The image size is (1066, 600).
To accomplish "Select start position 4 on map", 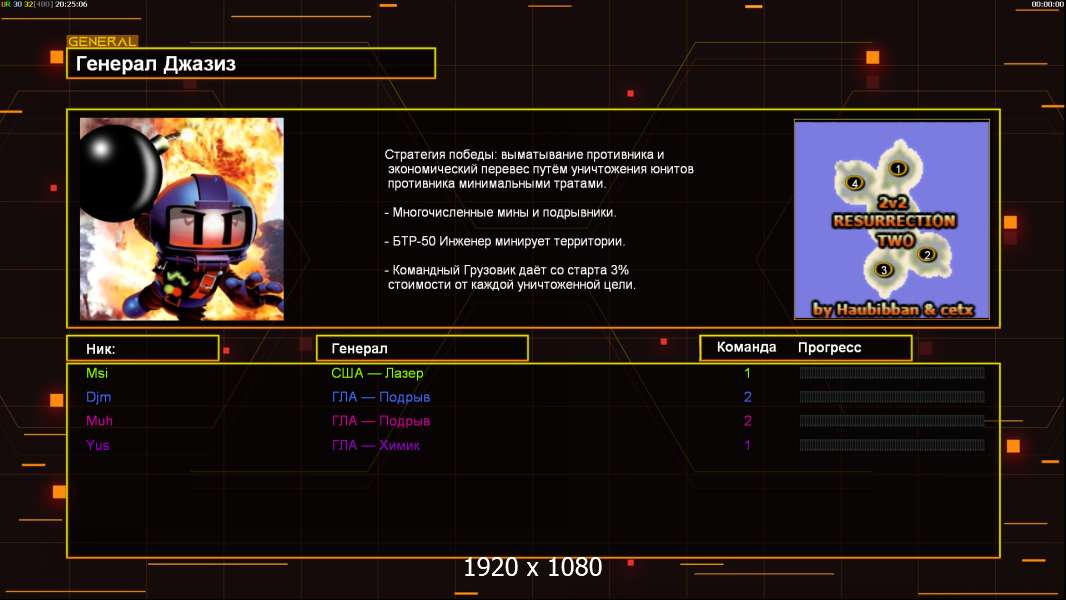I will 855,183.
